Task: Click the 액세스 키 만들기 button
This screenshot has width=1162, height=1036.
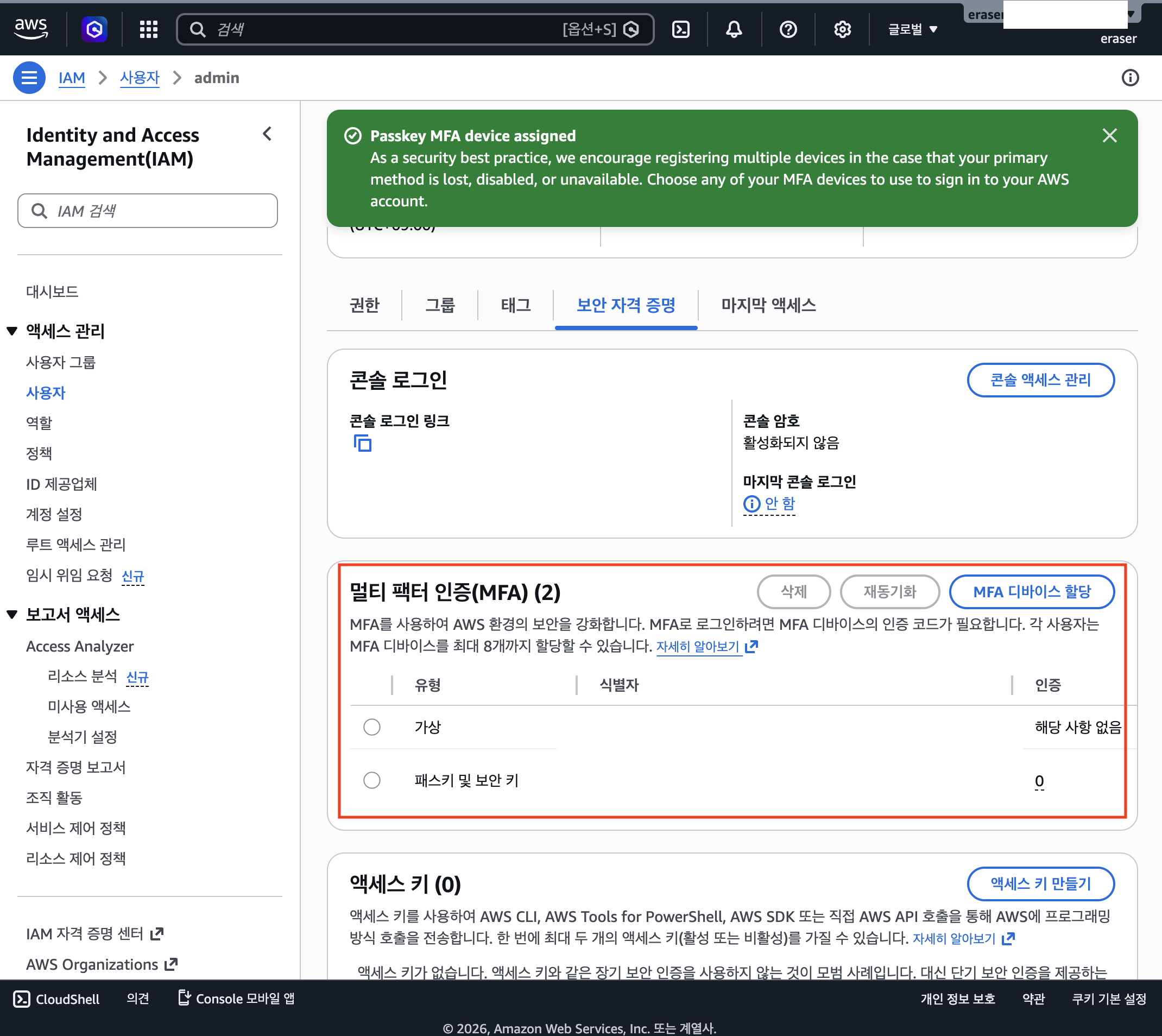Action: point(1040,883)
